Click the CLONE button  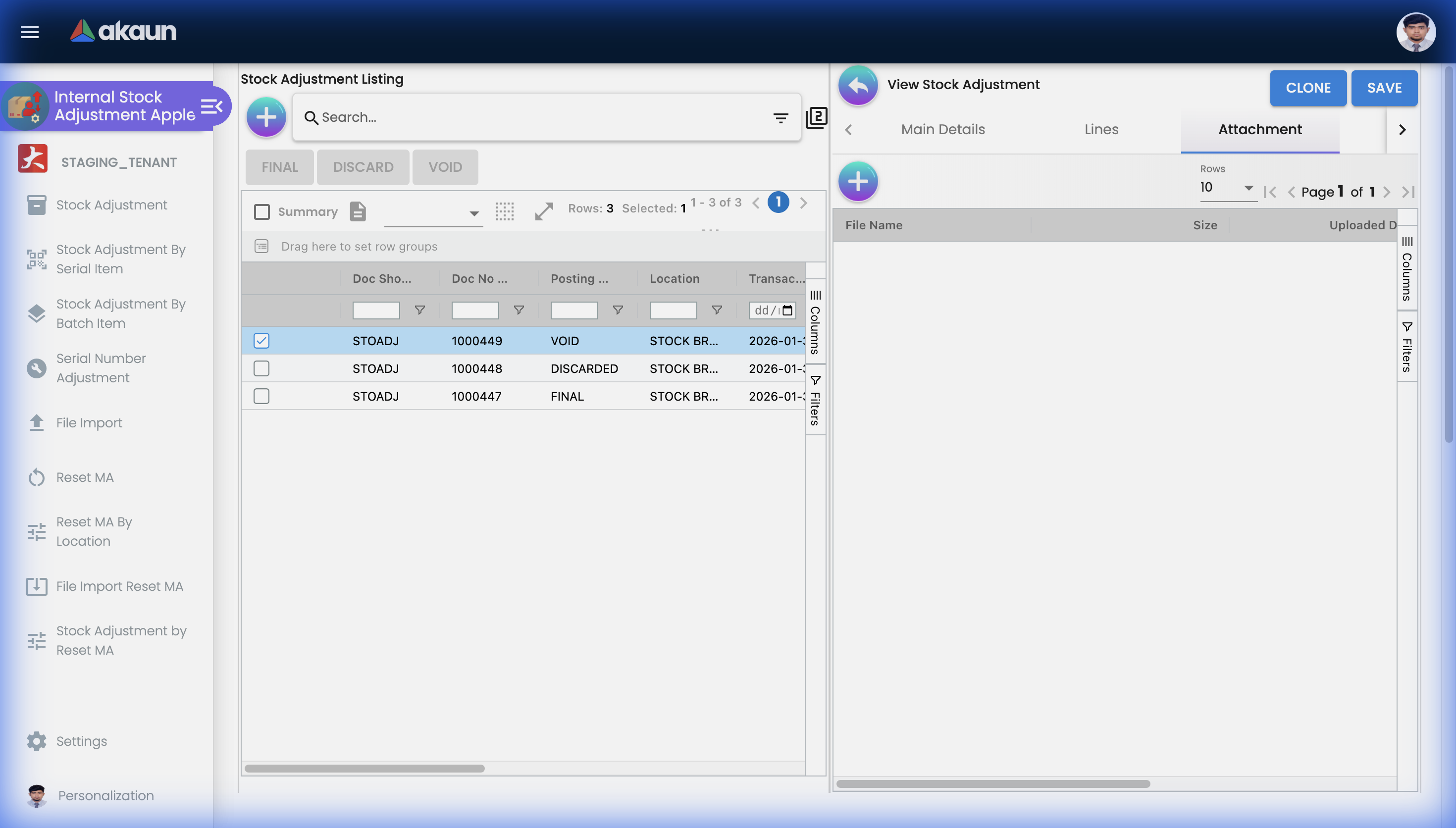click(1307, 88)
